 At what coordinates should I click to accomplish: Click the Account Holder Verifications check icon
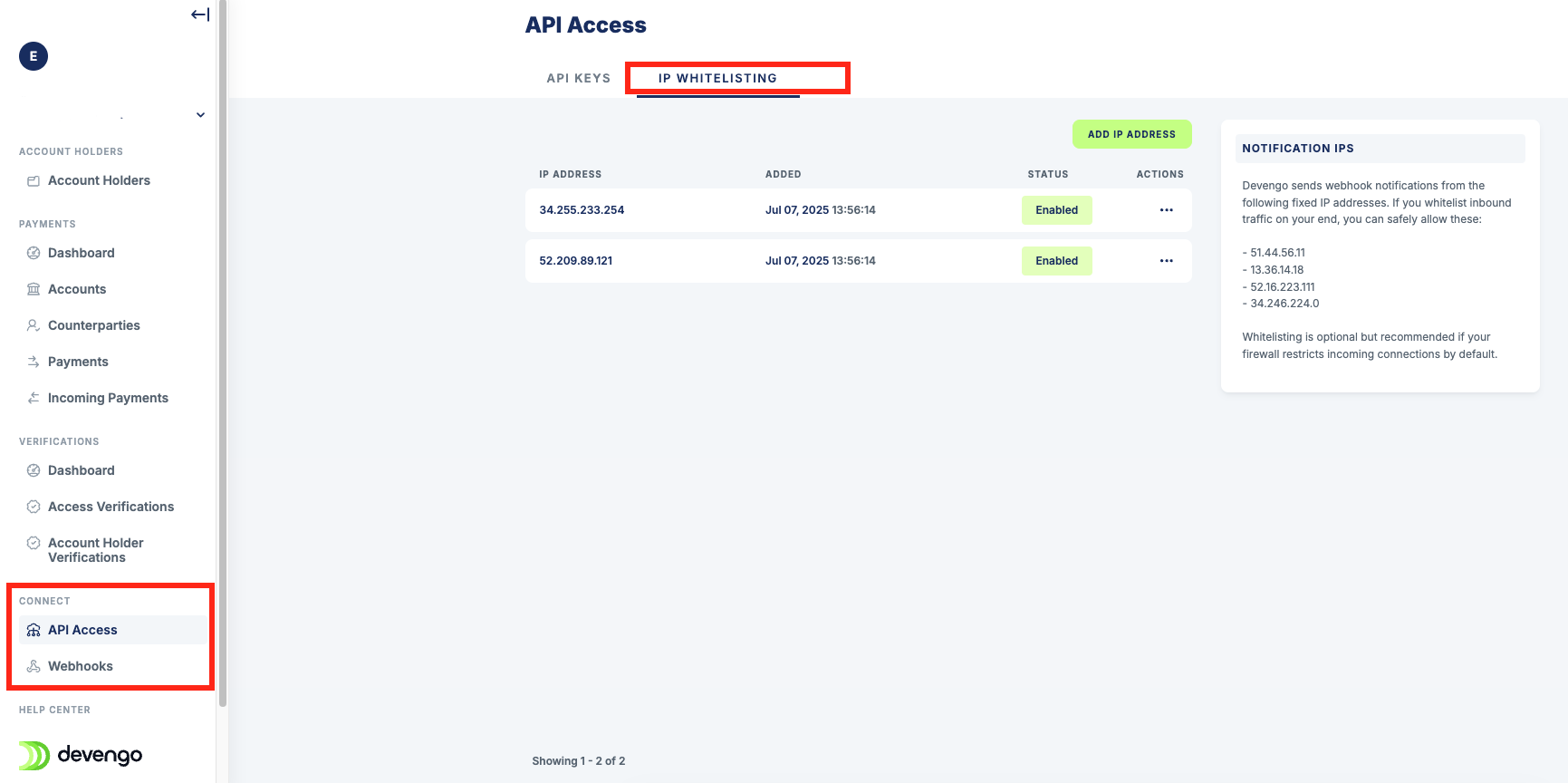point(34,543)
